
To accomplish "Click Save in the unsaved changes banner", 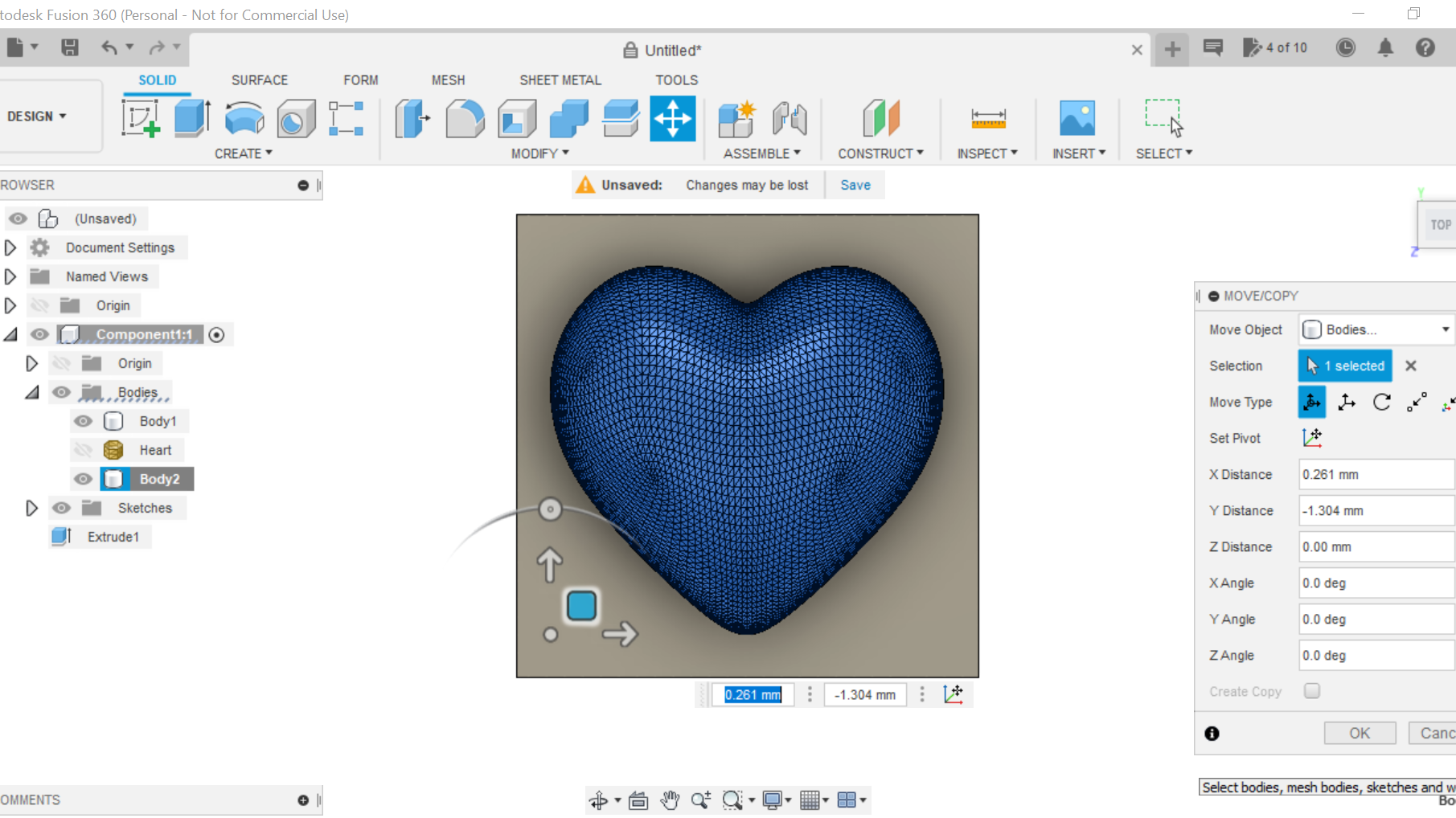I will [855, 184].
